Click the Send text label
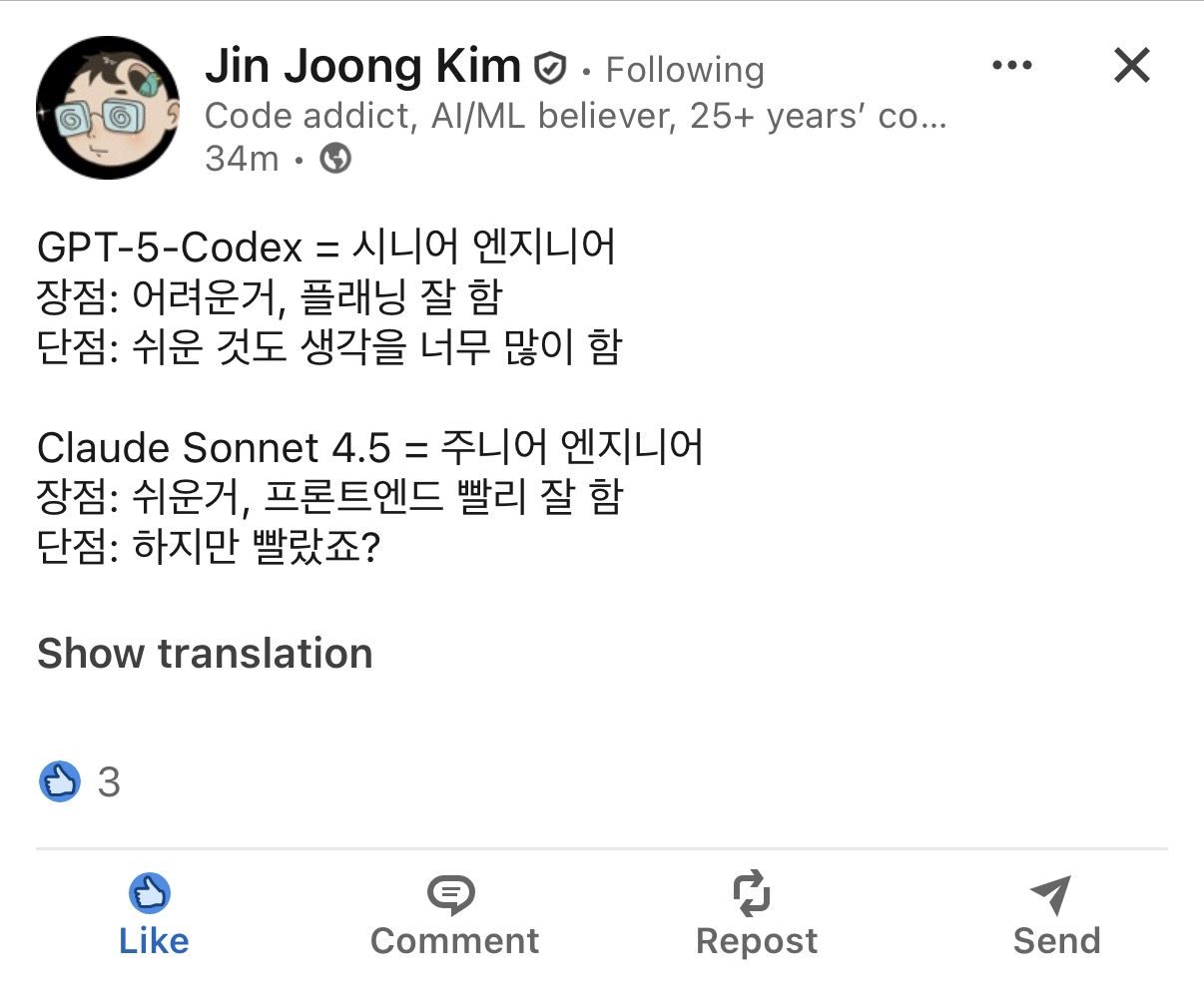 point(1056,941)
